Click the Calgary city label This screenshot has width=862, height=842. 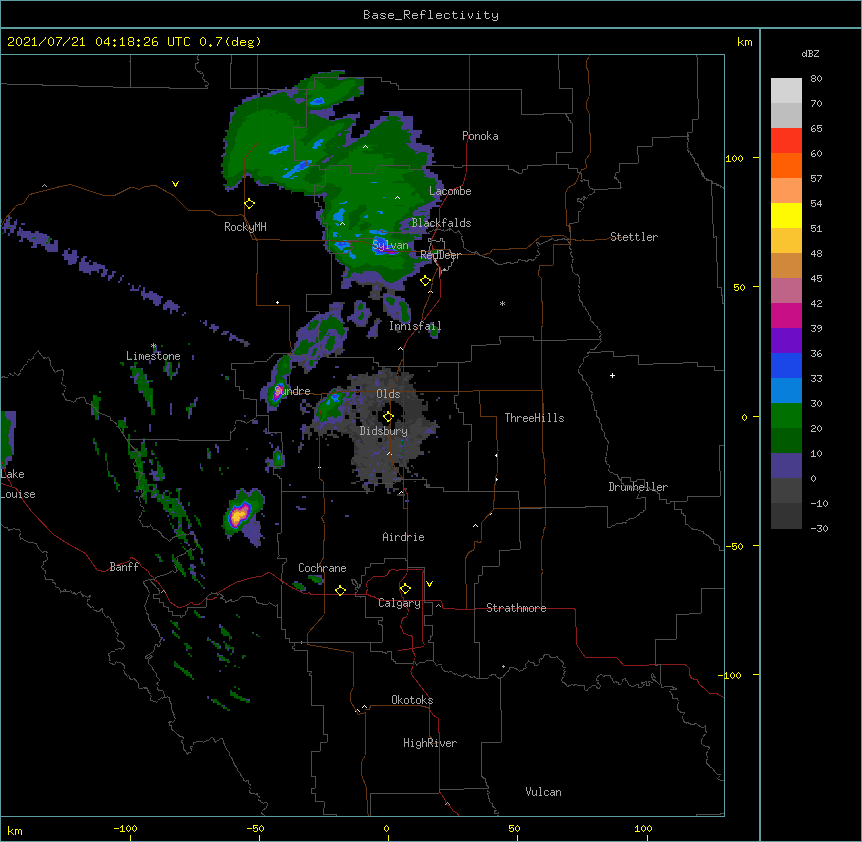point(400,603)
